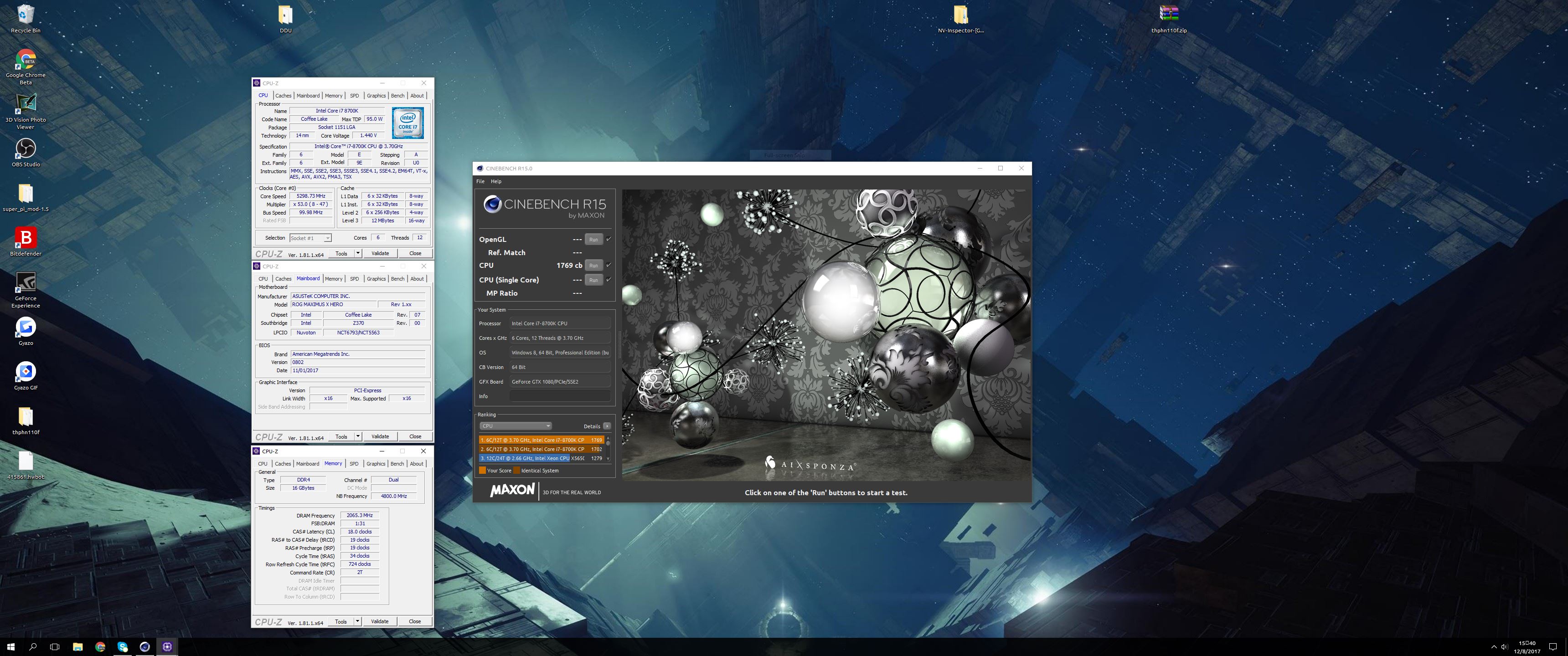
Task: Run the CPU (Single Core) benchmark
Action: pyautogui.click(x=593, y=280)
